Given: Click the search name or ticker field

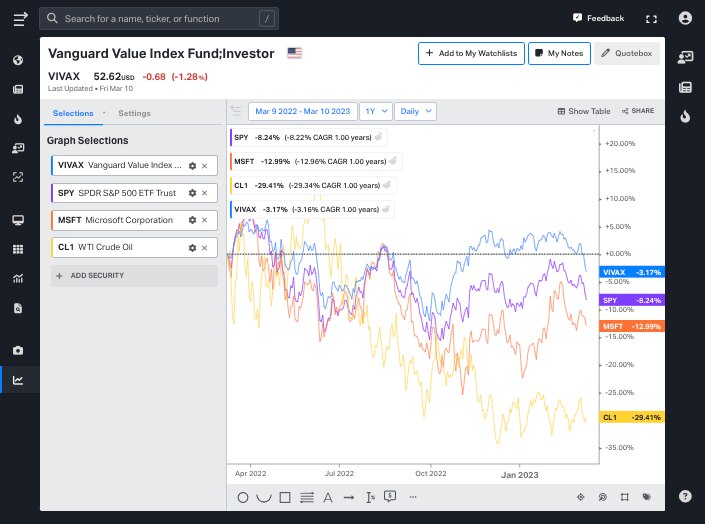Looking at the screenshot, I should [160, 18].
